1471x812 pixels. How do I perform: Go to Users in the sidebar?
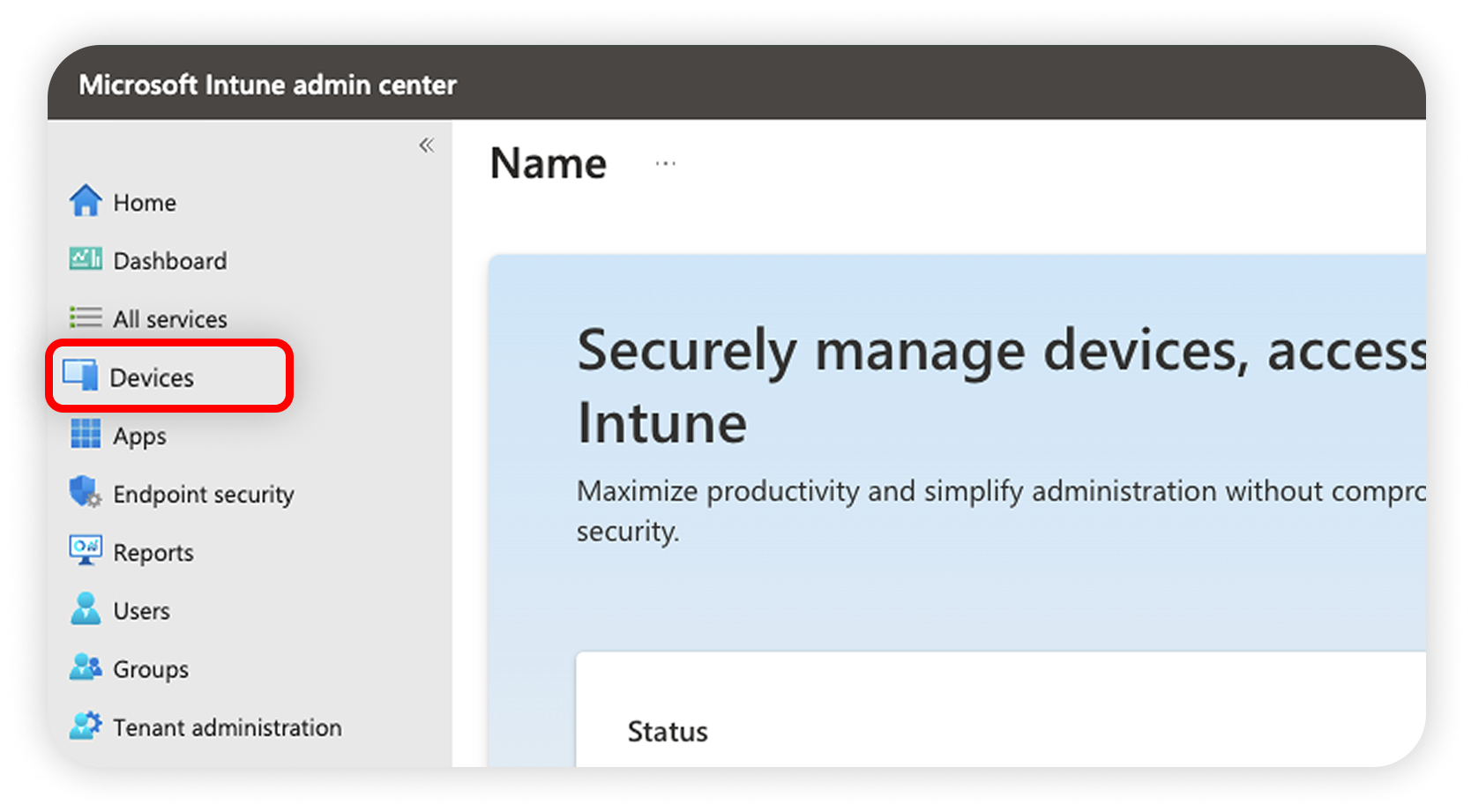[142, 611]
